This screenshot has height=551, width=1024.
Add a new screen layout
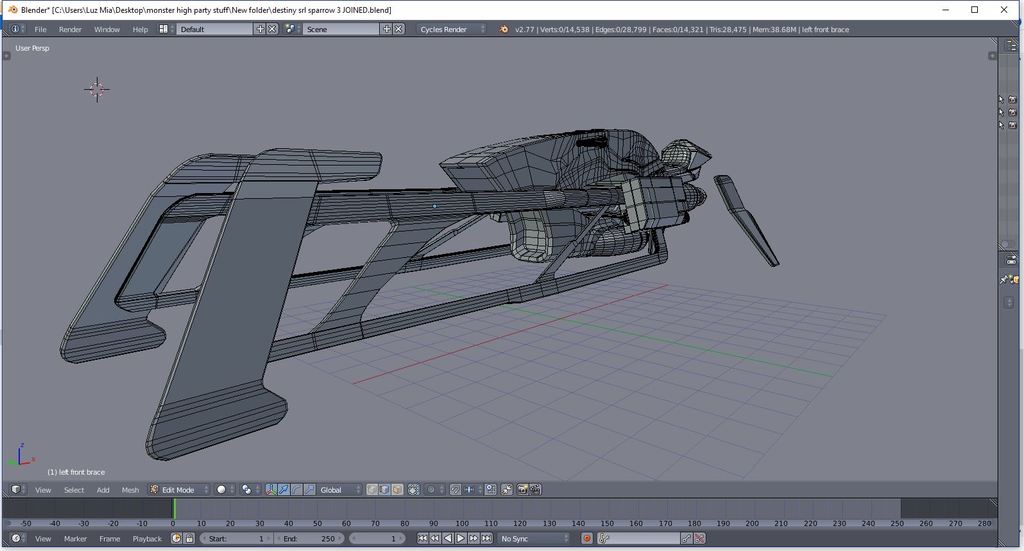pos(261,29)
